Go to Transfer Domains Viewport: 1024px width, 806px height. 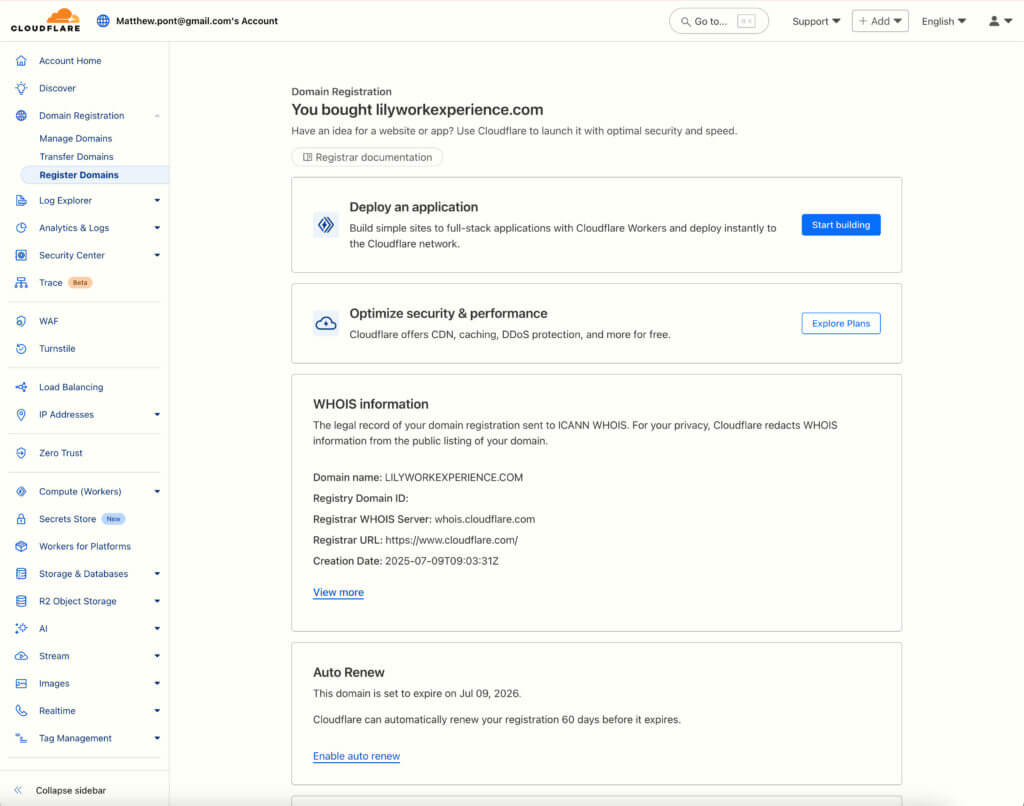(76, 157)
